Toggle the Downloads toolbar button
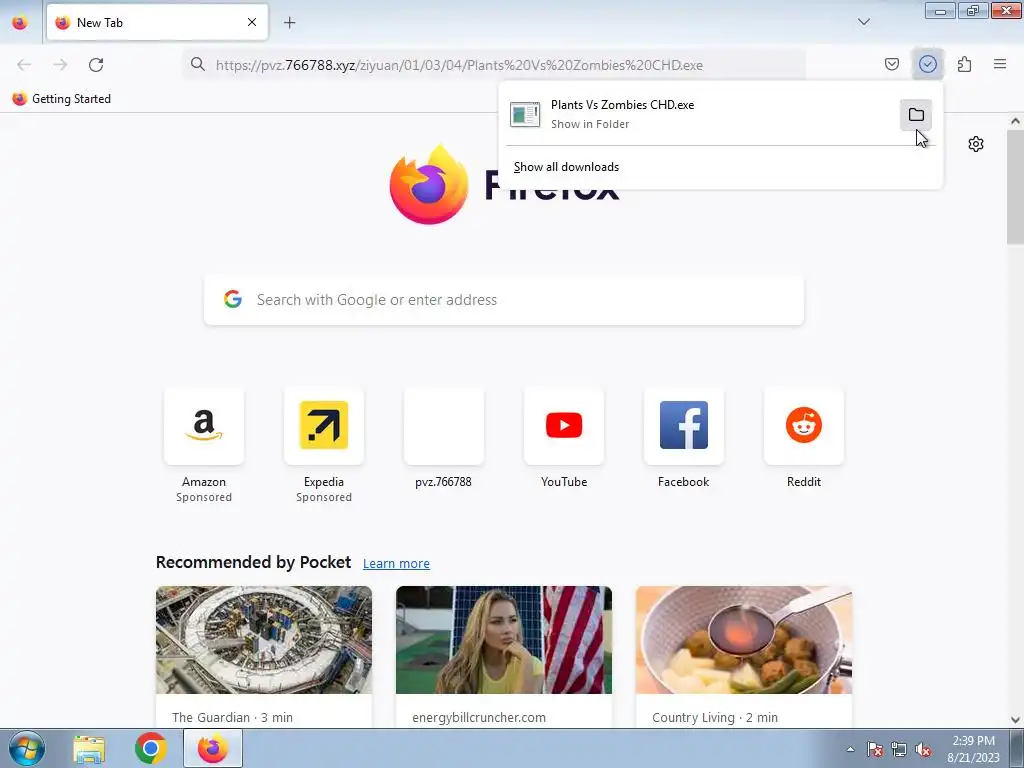 927,64
